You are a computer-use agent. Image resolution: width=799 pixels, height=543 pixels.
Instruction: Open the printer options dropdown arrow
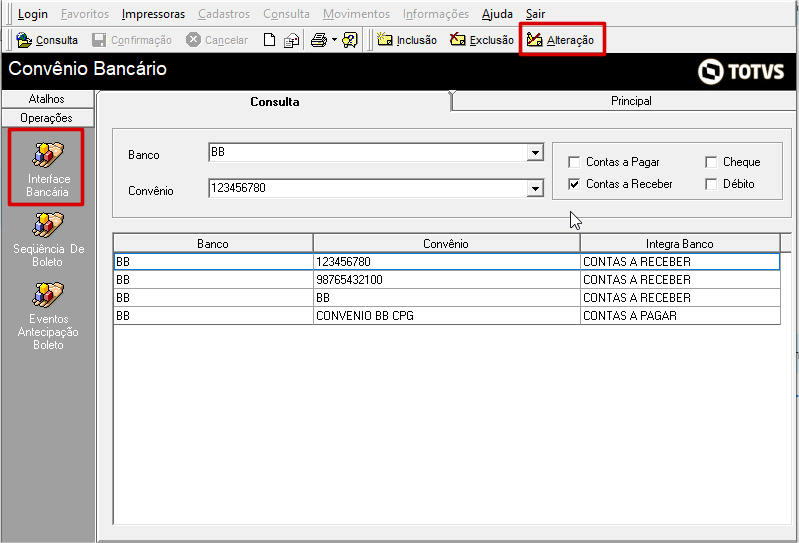pyautogui.click(x=334, y=40)
